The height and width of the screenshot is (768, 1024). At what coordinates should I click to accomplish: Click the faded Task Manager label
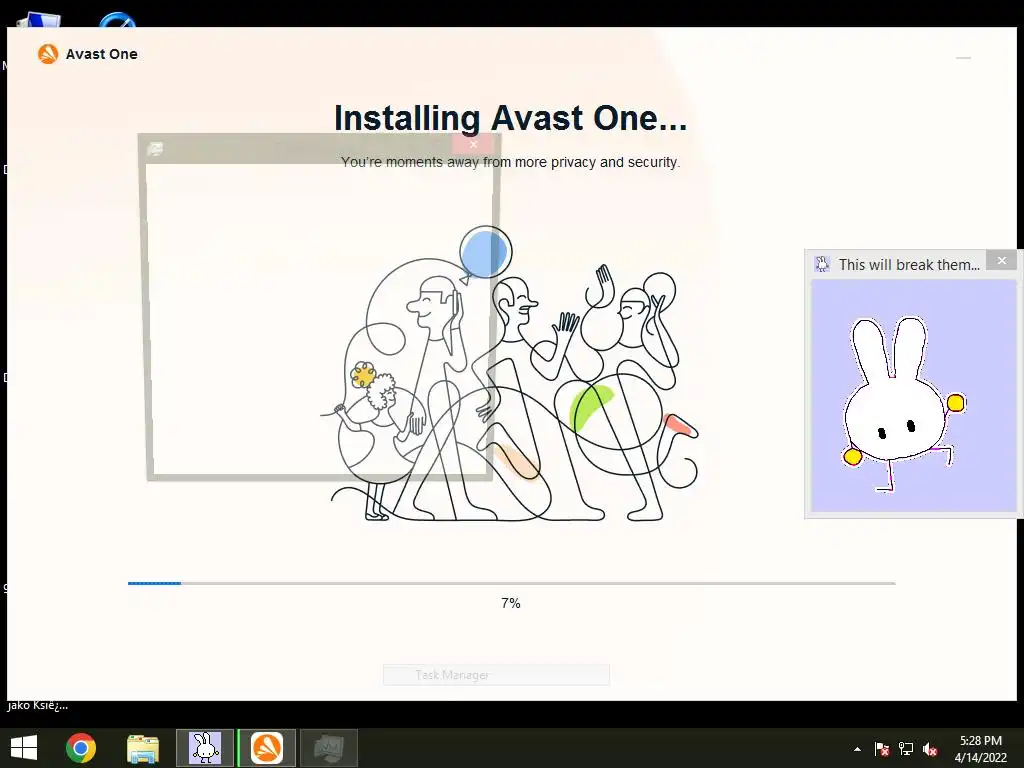[x=452, y=675]
